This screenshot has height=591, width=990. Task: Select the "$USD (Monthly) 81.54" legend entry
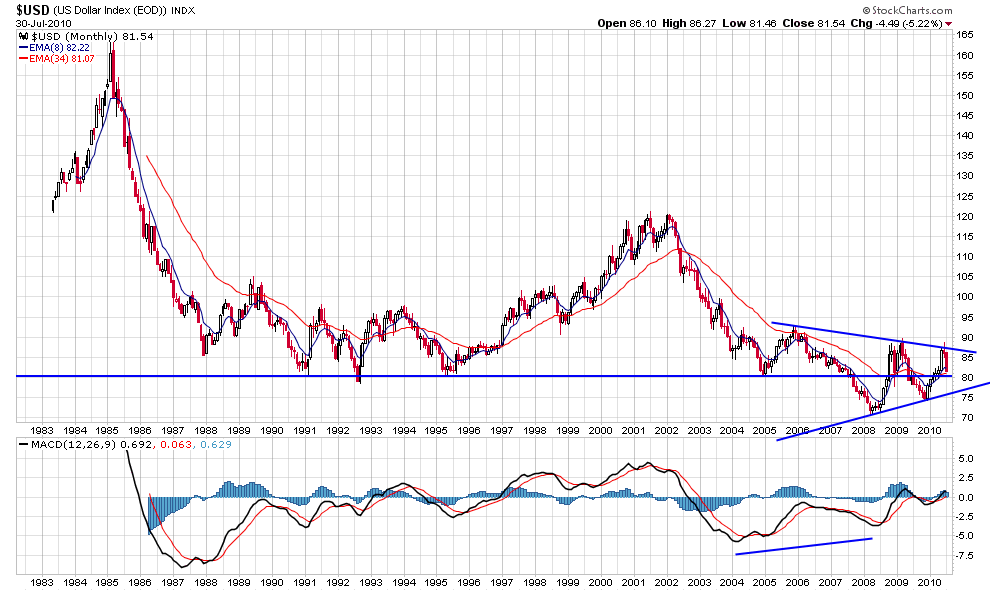coord(92,37)
